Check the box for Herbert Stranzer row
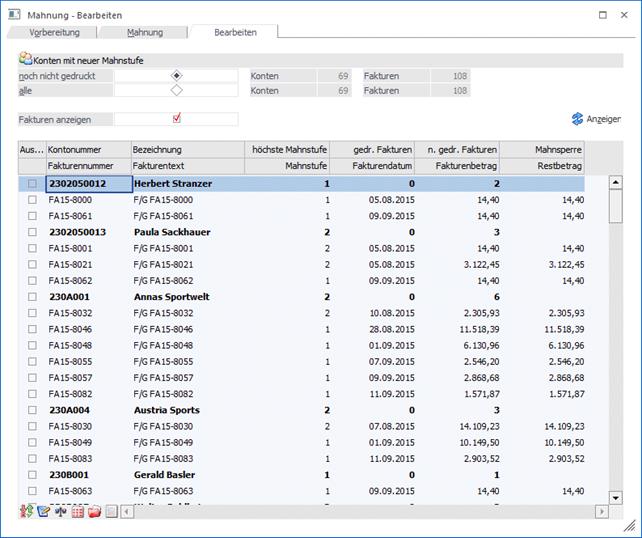This screenshot has width=642, height=538. click(32, 184)
